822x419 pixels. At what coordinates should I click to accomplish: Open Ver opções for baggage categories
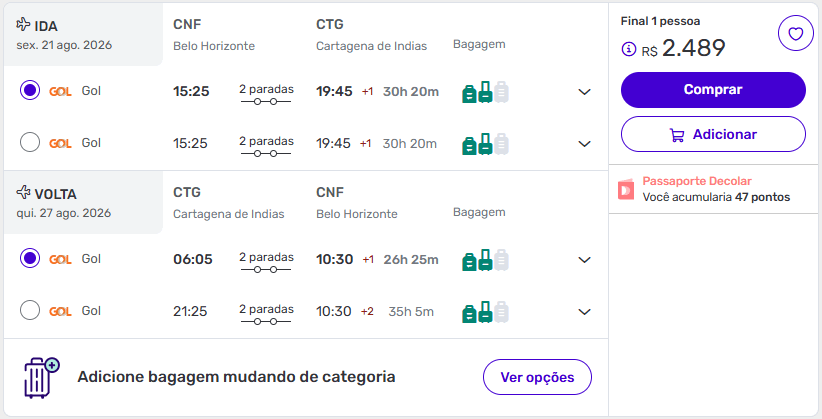click(537, 377)
